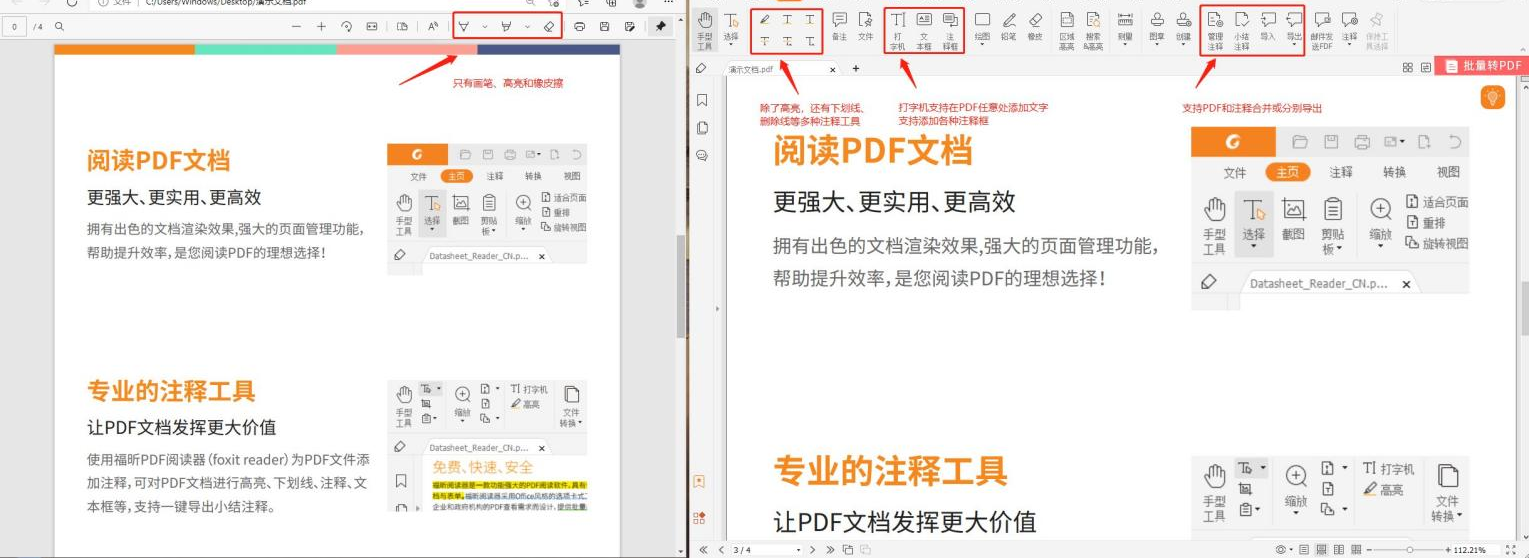1529x558 pixels.
Task: Click Read aloud icon in Edge toolbar
Action: [x=433, y=26]
